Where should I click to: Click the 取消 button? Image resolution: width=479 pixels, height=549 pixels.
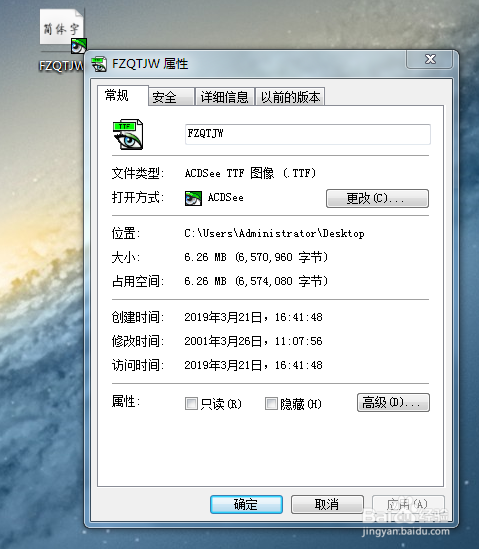point(327,505)
